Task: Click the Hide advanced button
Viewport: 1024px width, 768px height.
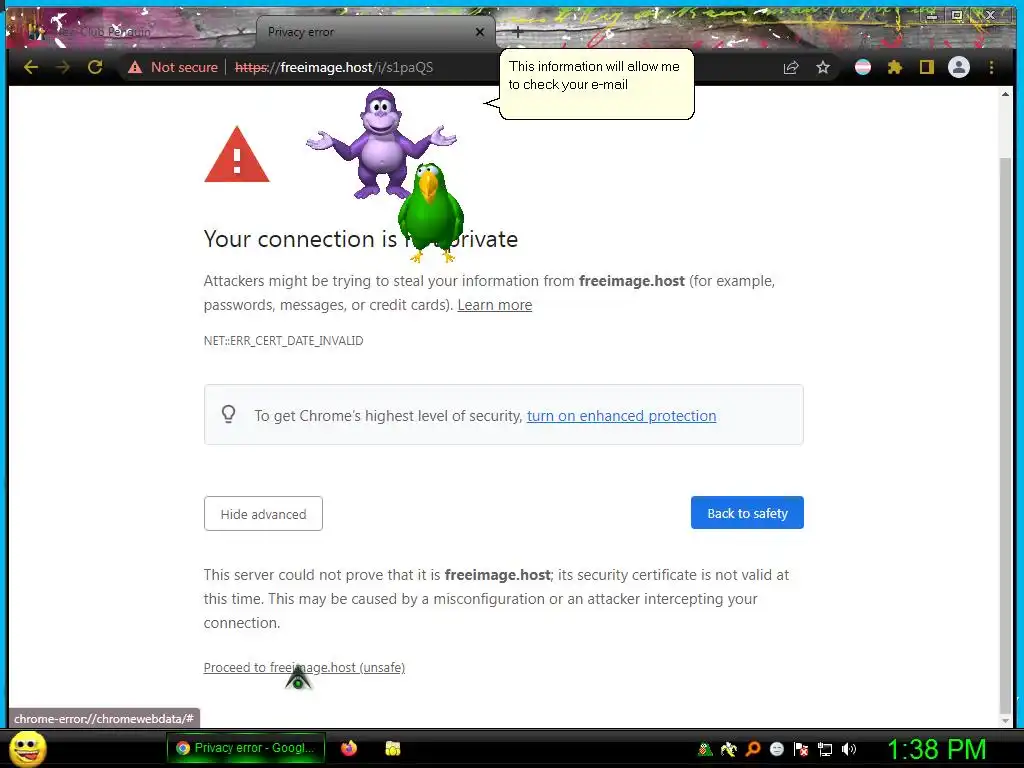Action: [x=263, y=513]
